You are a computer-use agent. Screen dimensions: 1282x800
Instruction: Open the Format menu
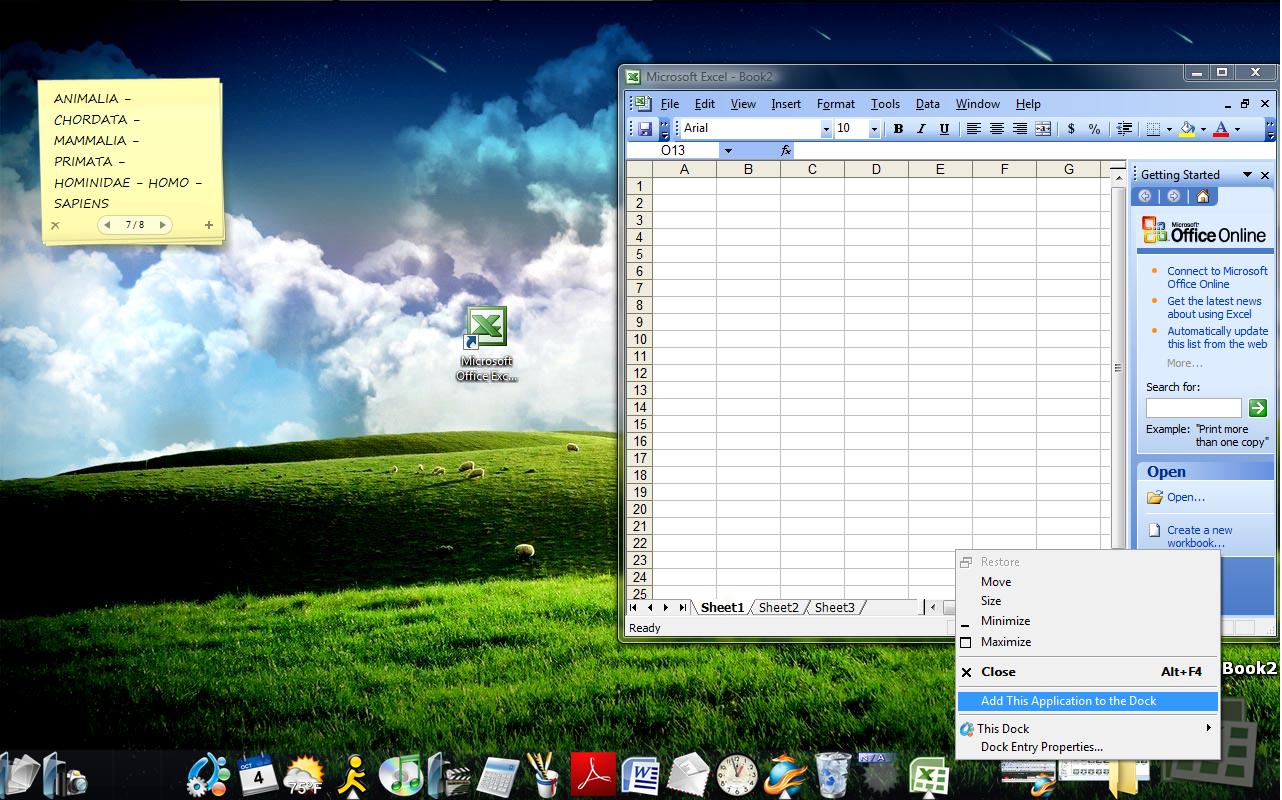(836, 103)
